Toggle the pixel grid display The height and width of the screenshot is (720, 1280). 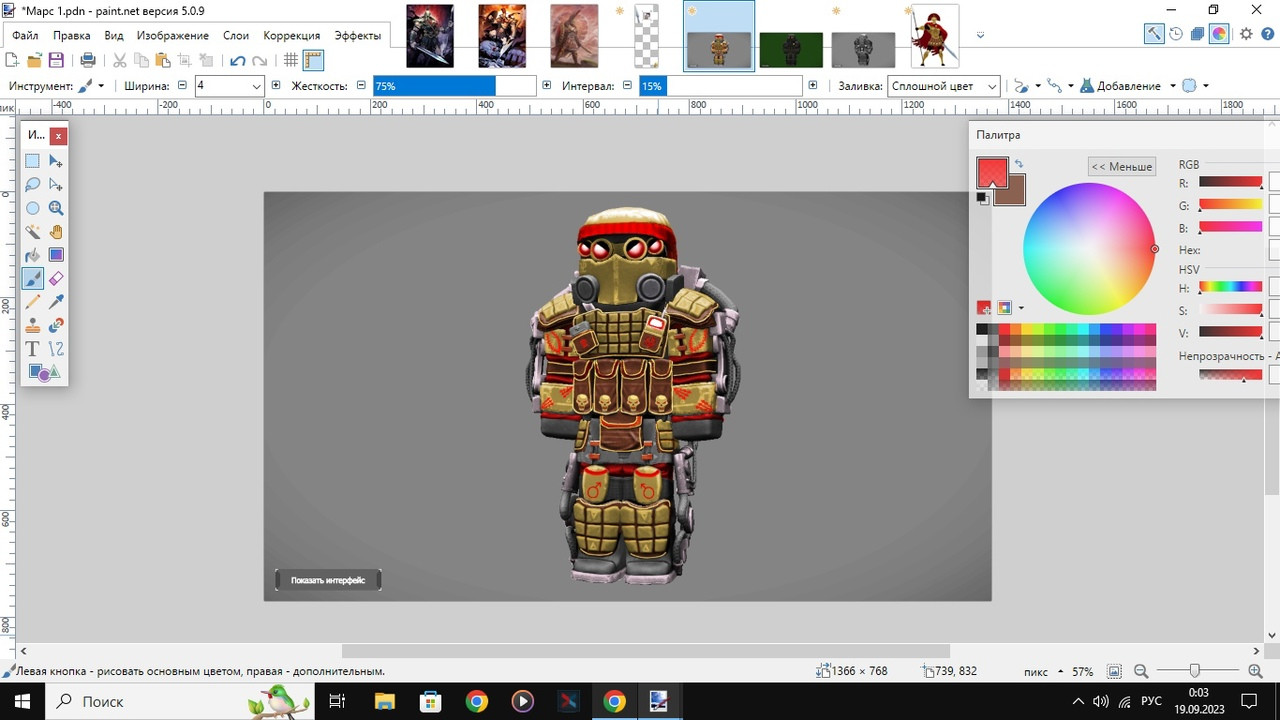(x=291, y=60)
